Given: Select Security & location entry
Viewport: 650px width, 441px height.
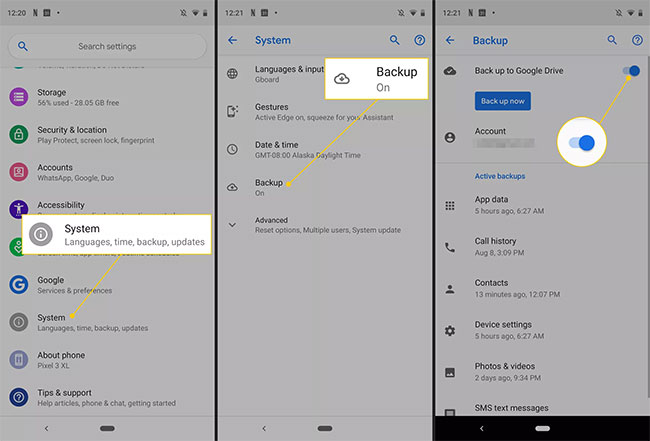Looking at the screenshot, I should [107, 135].
